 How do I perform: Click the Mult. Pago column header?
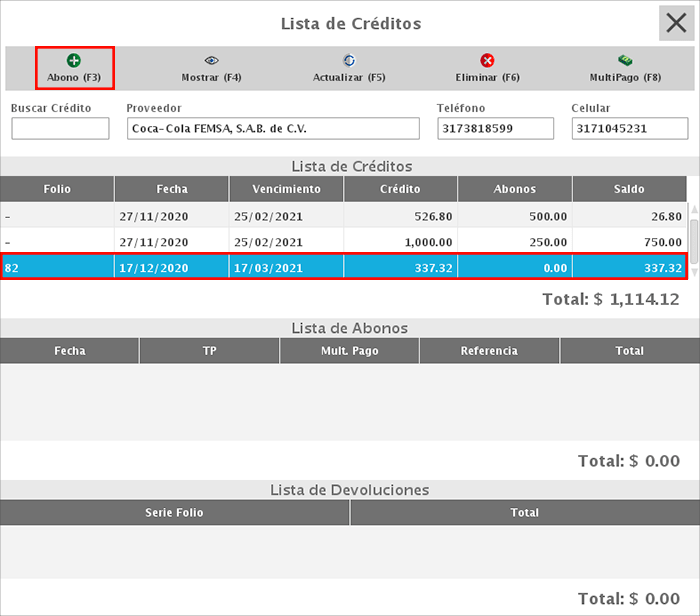point(349,351)
